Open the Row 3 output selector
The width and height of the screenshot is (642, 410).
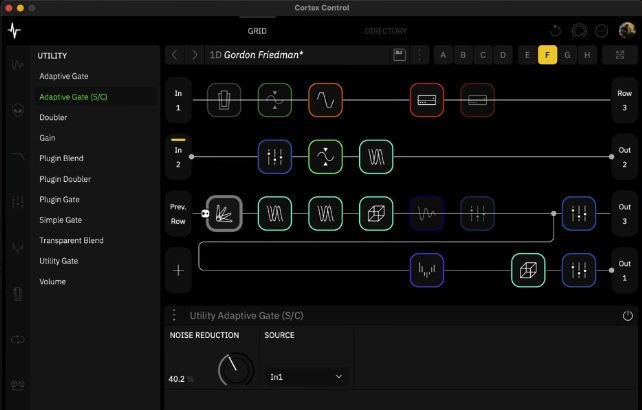click(x=624, y=100)
